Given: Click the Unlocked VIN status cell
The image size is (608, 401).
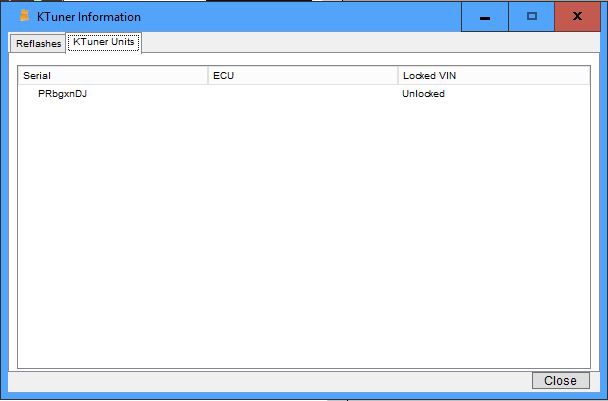Looking at the screenshot, I should pyautogui.click(x=423, y=94).
